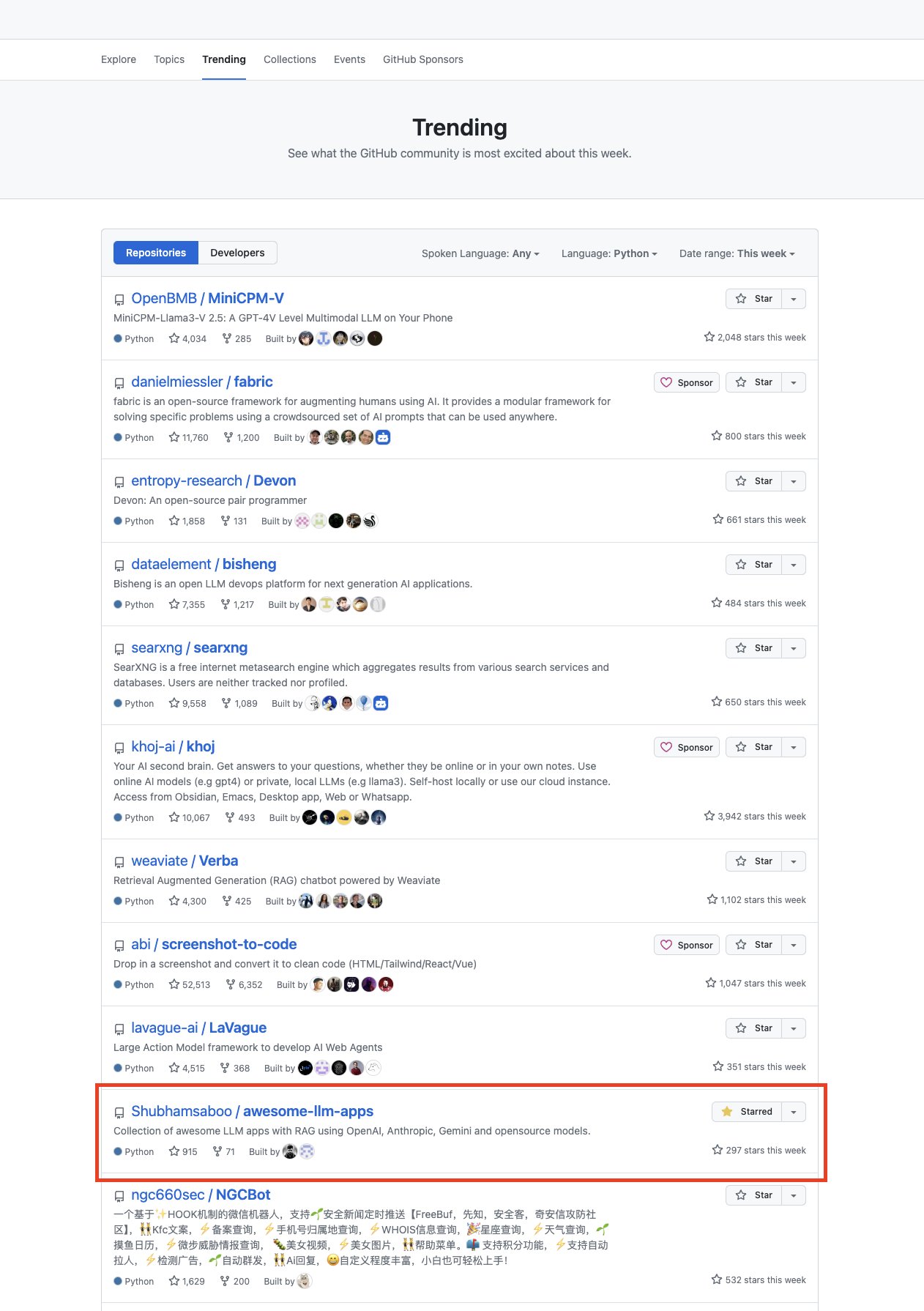Star the lavague-ai / LaVague repository
This screenshot has width=924, height=1311.
click(754, 1028)
